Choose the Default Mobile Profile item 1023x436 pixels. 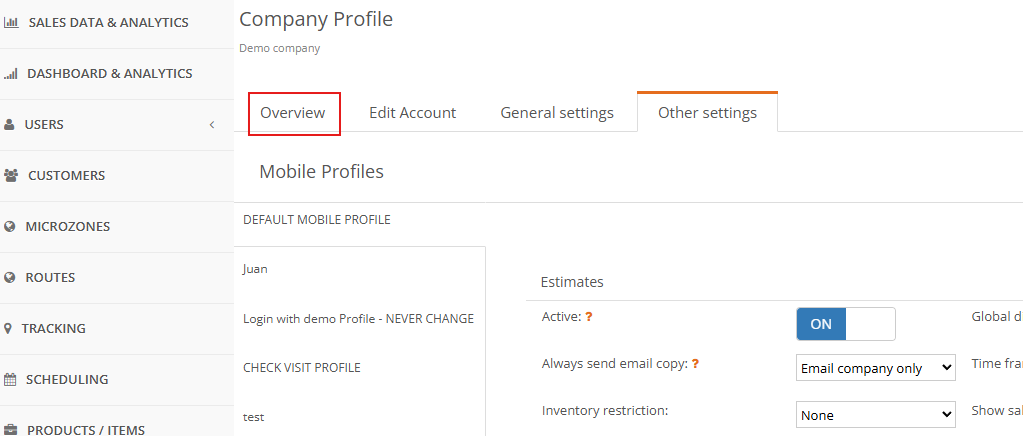(x=316, y=220)
